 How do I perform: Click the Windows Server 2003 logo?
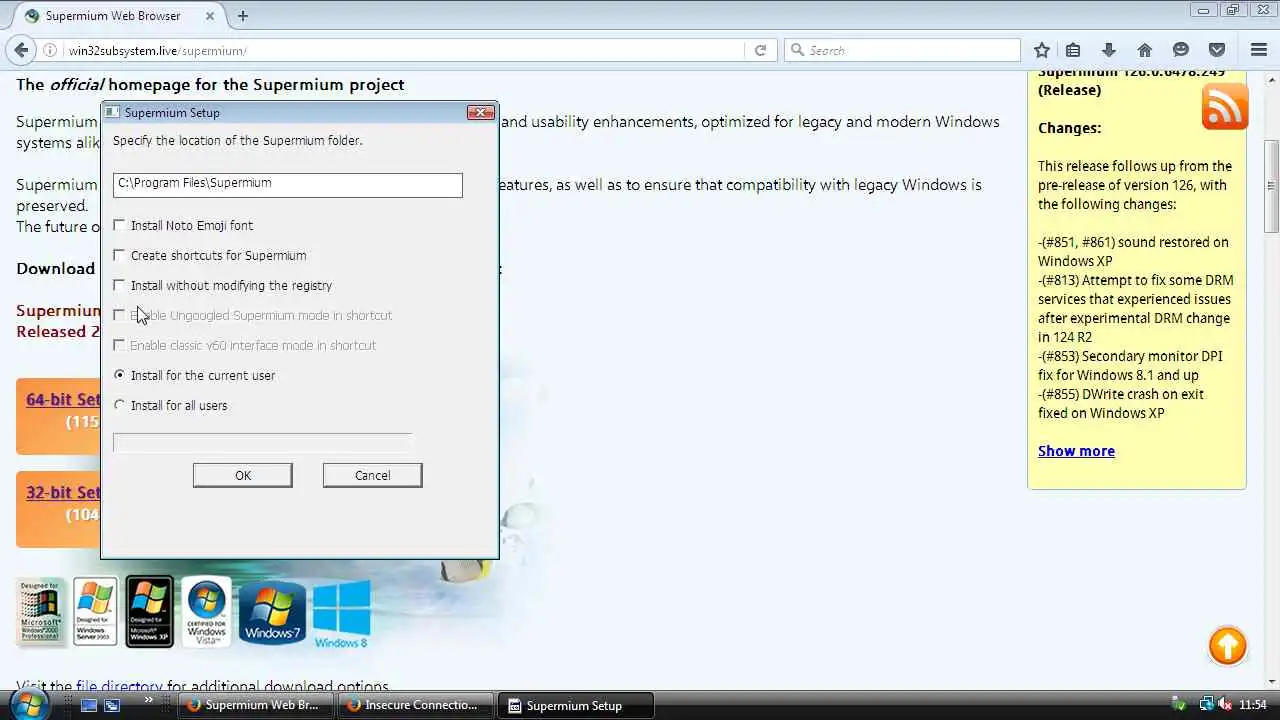pyautogui.click(x=95, y=612)
